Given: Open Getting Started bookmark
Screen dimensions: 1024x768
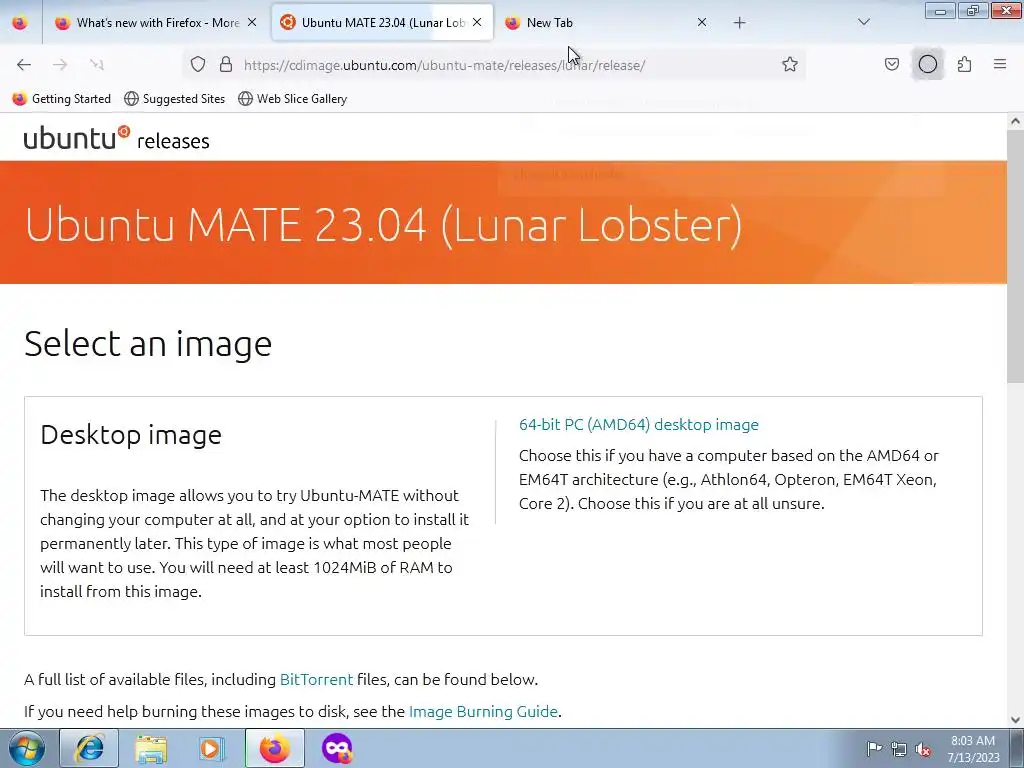Looking at the screenshot, I should point(62,99).
